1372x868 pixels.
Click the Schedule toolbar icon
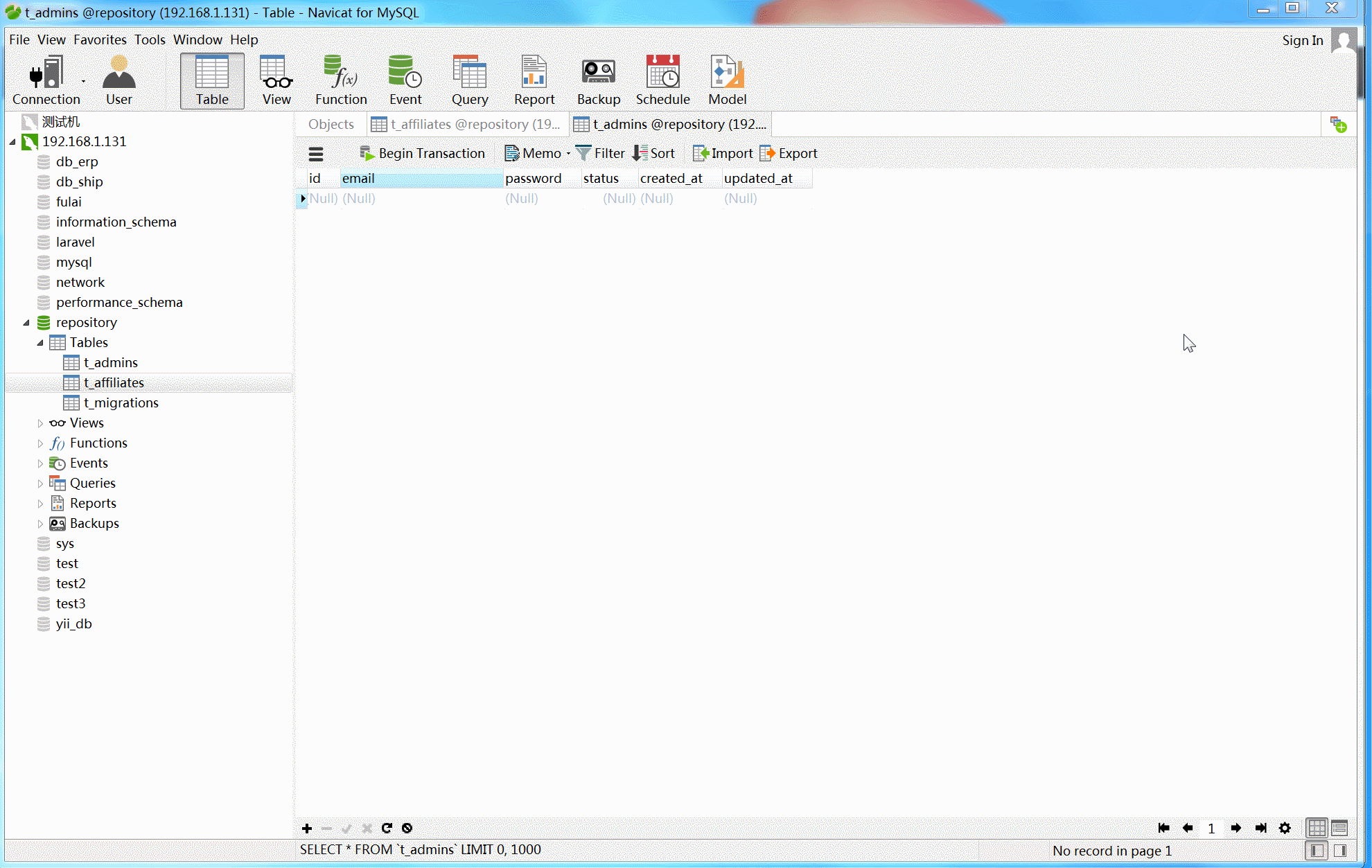pos(662,80)
